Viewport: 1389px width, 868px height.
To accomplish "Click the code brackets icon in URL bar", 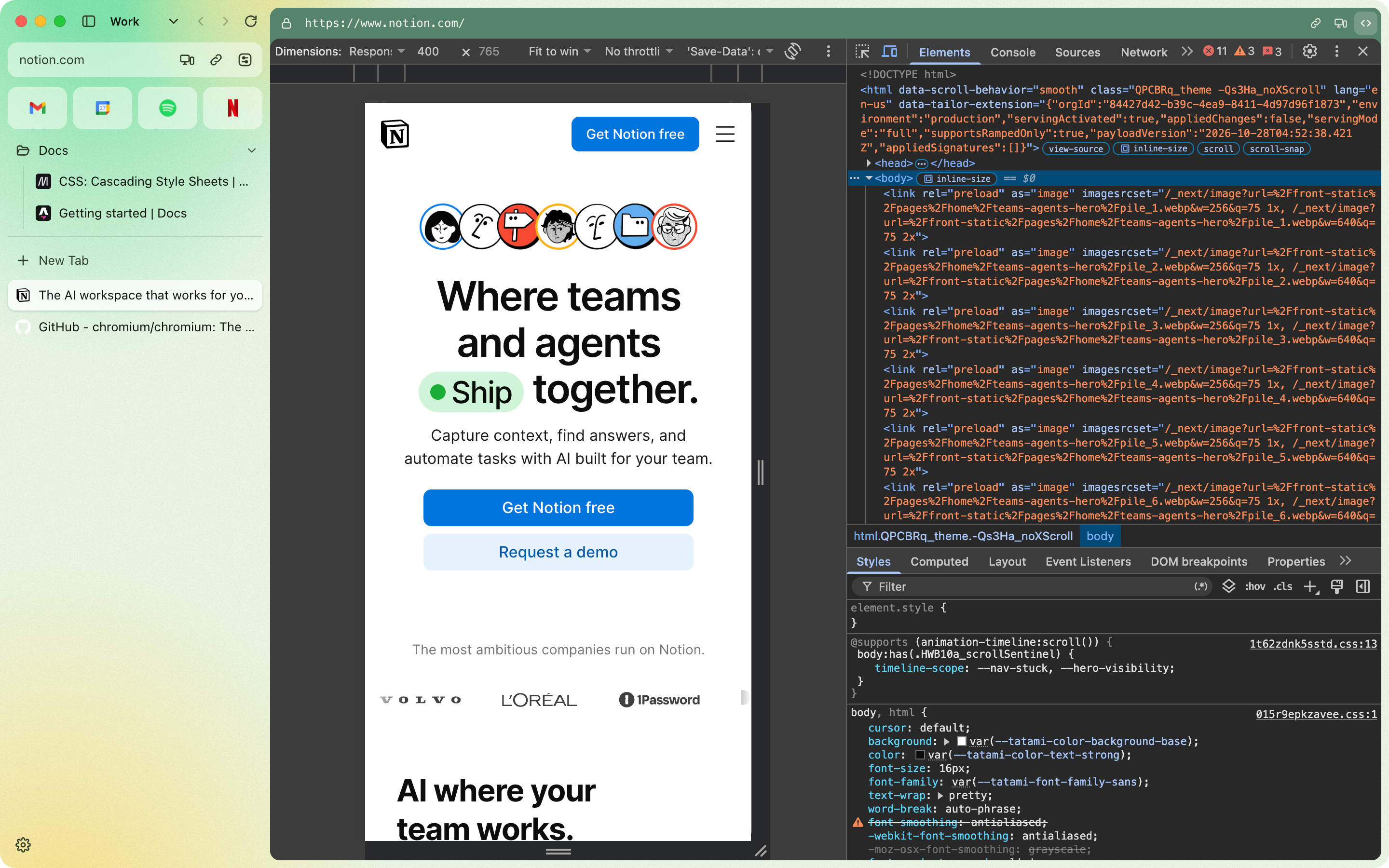I will click(1366, 23).
